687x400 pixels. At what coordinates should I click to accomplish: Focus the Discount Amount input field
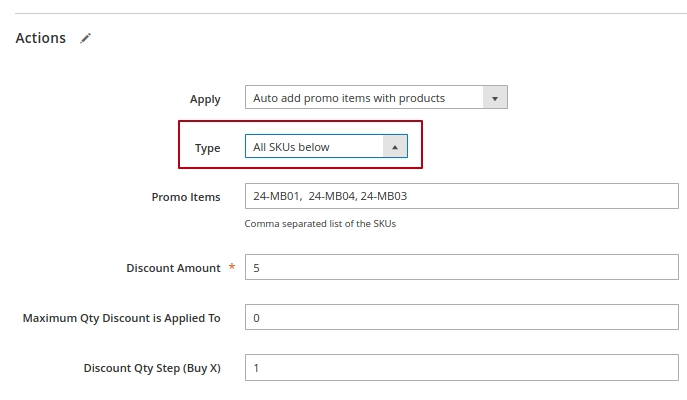(x=461, y=268)
